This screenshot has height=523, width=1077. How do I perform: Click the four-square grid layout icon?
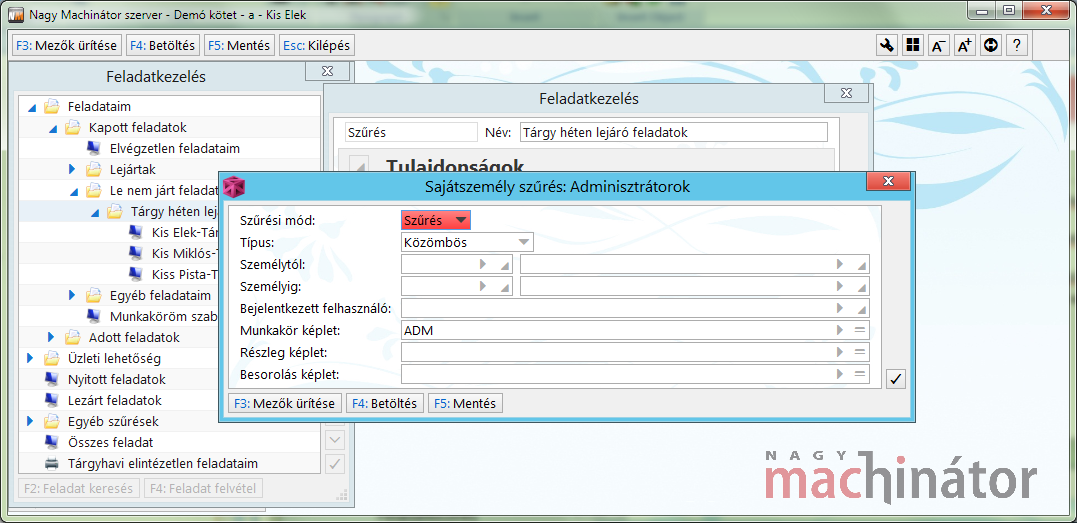[912, 45]
